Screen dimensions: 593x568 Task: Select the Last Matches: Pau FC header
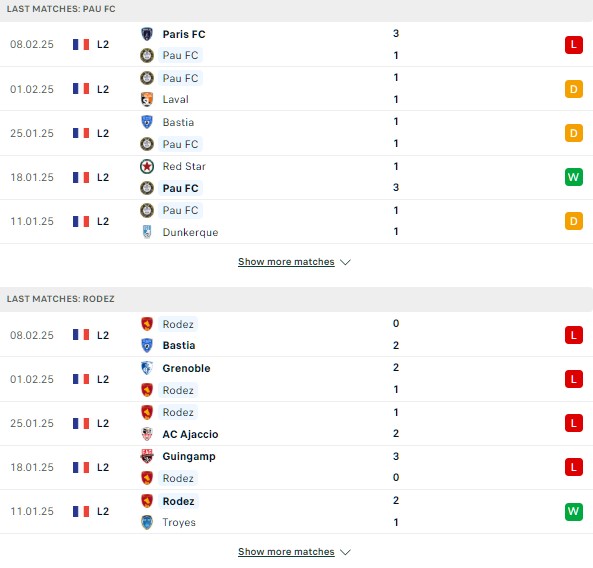[x=61, y=9]
